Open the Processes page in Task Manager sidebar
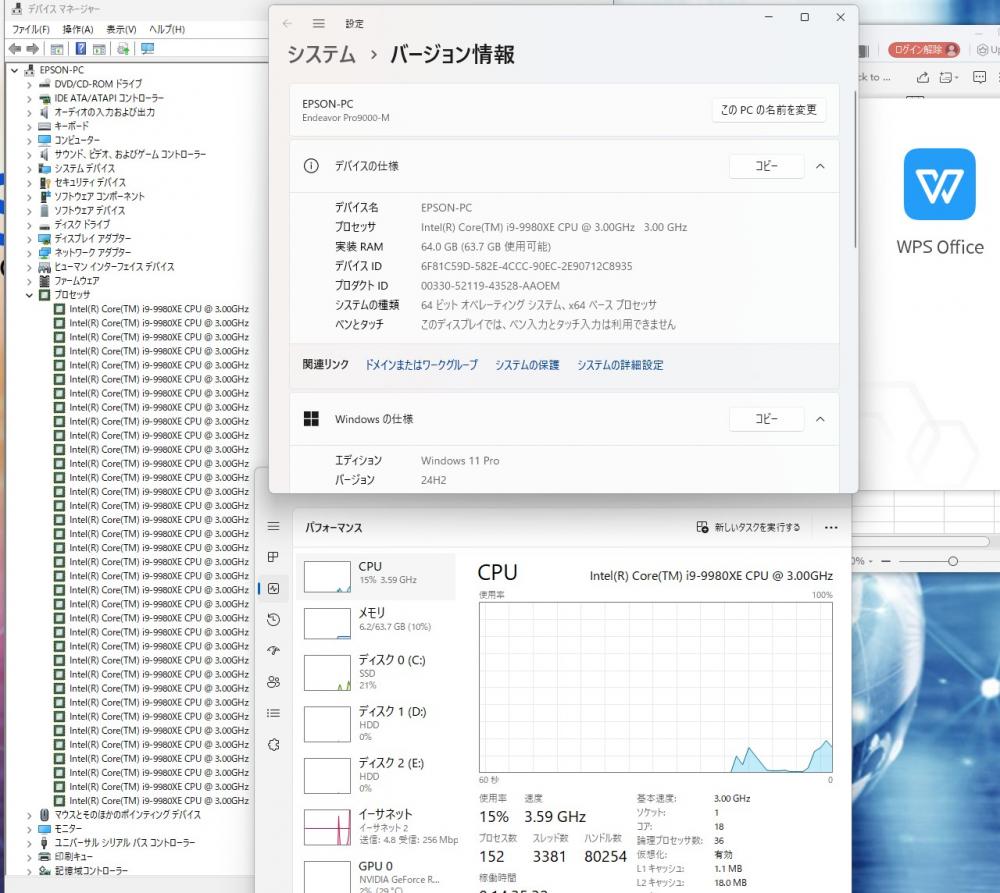The width and height of the screenshot is (1000, 893). click(x=274, y=557)
